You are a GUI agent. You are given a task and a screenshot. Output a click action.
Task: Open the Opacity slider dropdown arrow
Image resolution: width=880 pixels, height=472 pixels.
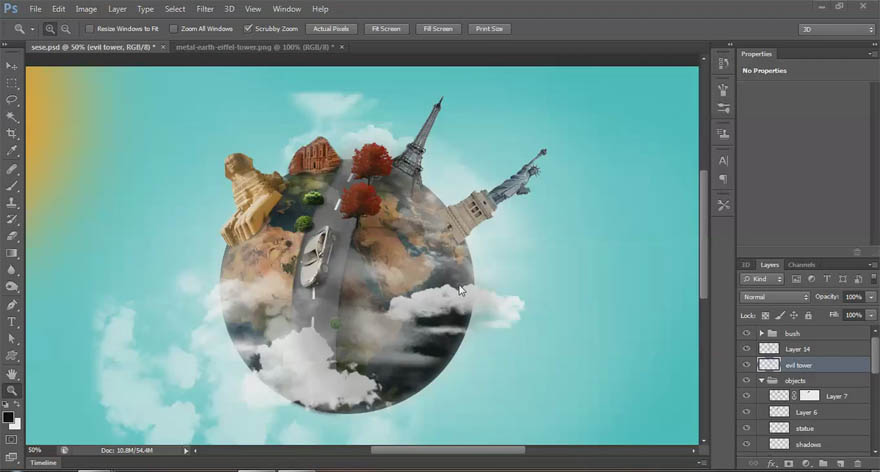point(871,297)
